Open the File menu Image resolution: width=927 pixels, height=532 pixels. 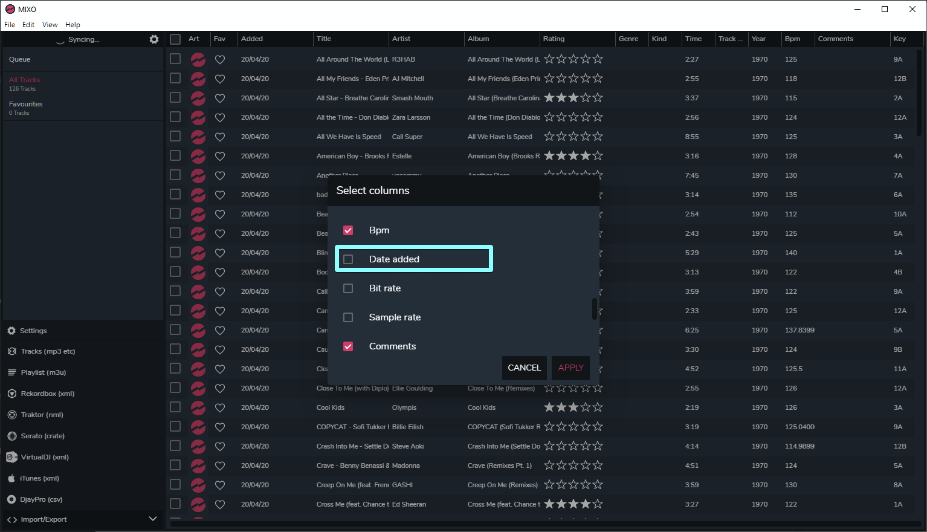[9, 25]
